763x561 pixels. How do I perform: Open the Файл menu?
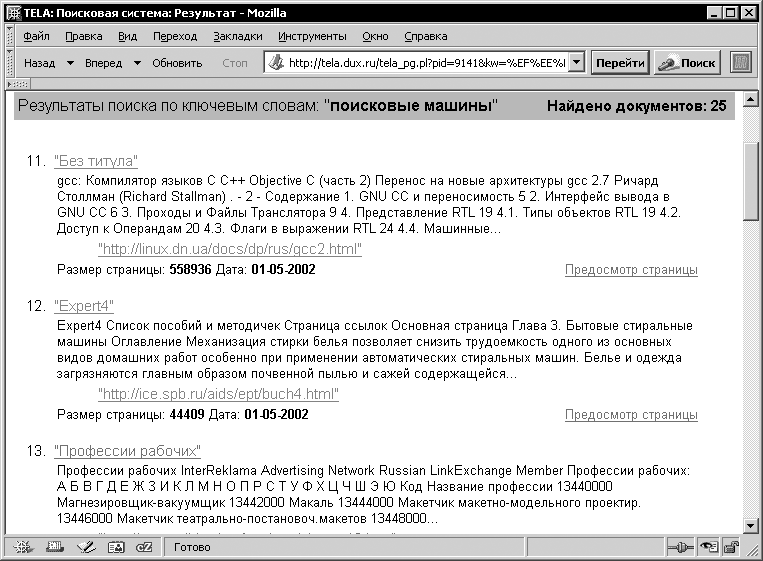pos(36,36)
